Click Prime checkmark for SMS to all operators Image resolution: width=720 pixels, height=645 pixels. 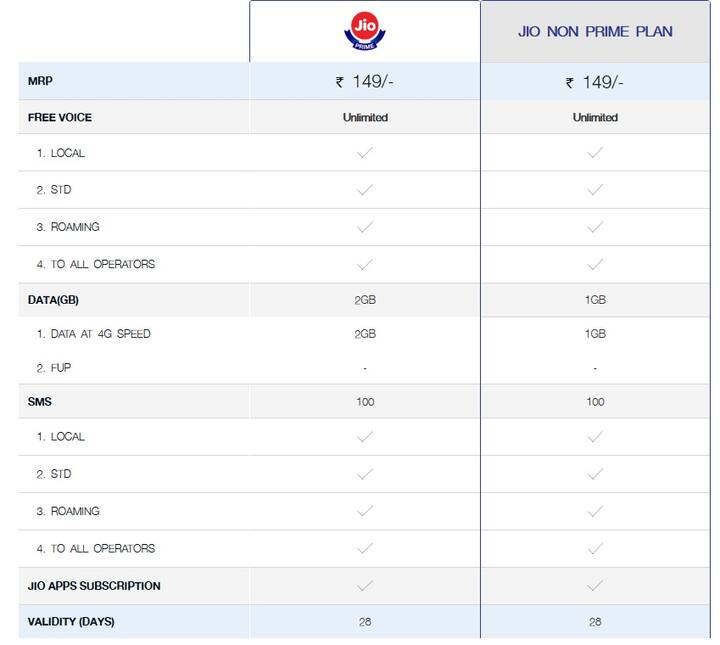tap(365, 548)
